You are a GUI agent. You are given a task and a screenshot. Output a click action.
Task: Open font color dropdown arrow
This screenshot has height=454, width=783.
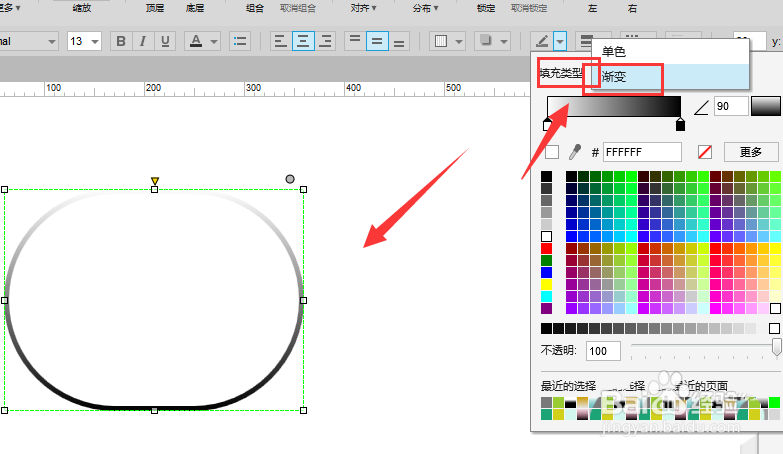(x=214, y=41)
